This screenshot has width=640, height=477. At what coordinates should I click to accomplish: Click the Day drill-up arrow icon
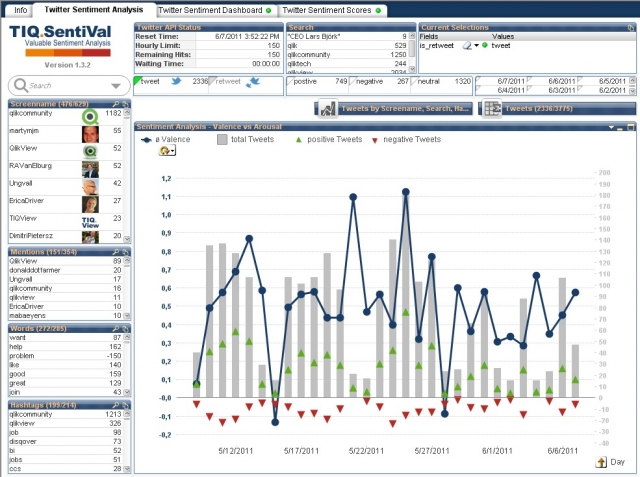pyautogui.click(x=601, y=462)
